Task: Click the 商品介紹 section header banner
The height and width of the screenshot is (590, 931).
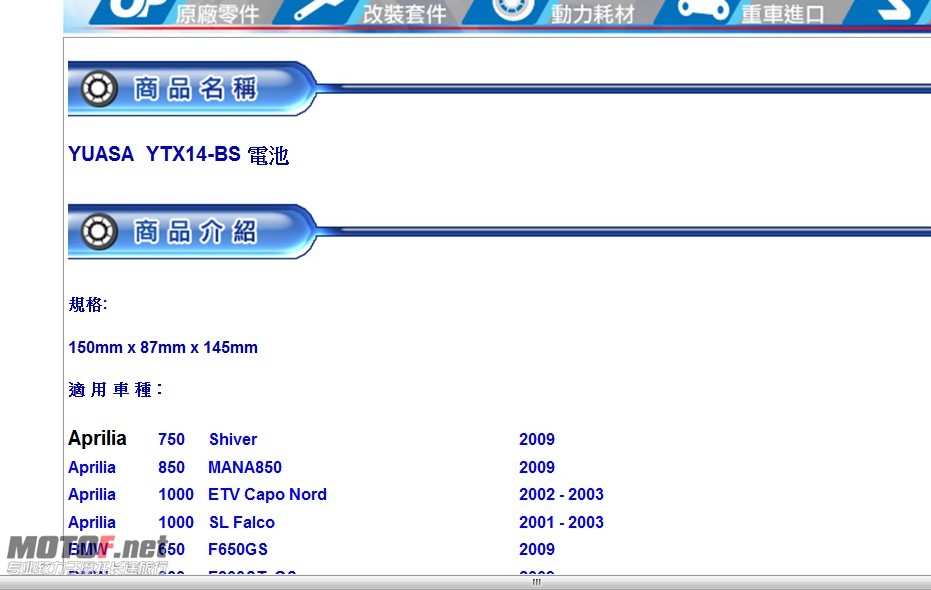Action: coord(193,231)
